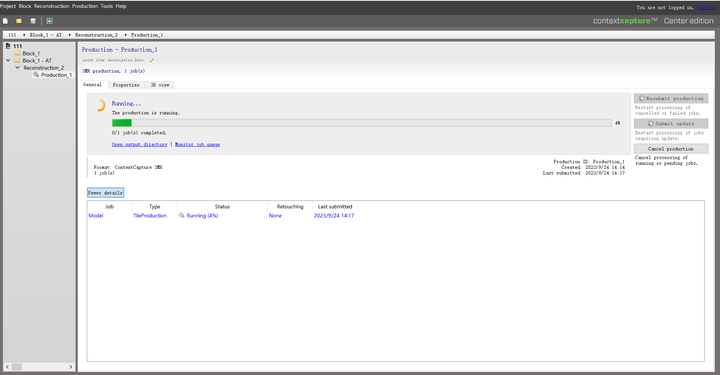Collapse the Block_1 - AT tree node
Image resolution: width=720 pixels, height=375 pixels.
[x=8, y=61]
